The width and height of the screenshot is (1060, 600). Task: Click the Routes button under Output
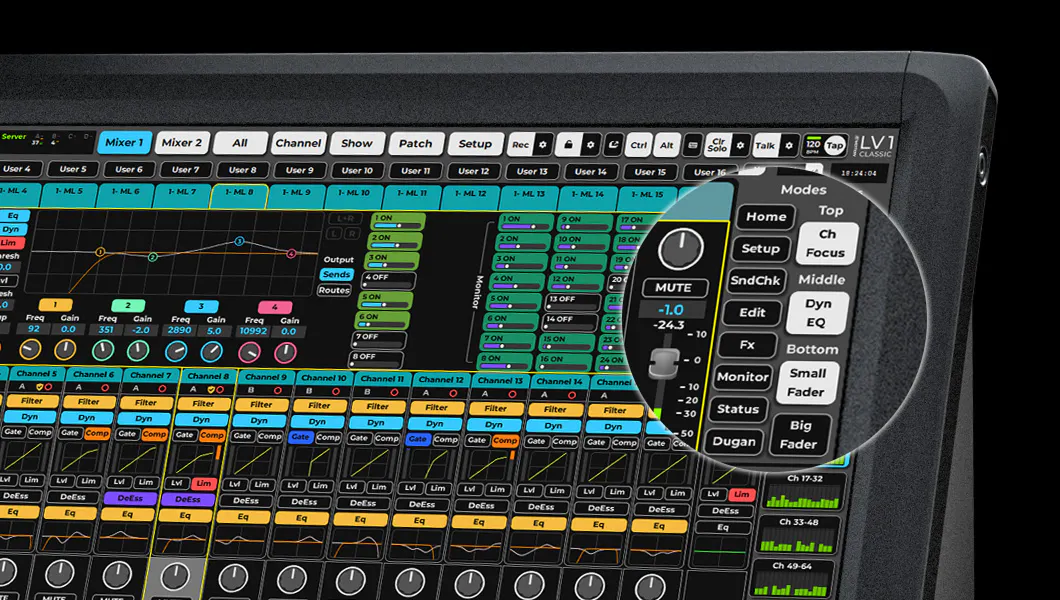click(334, 291)
